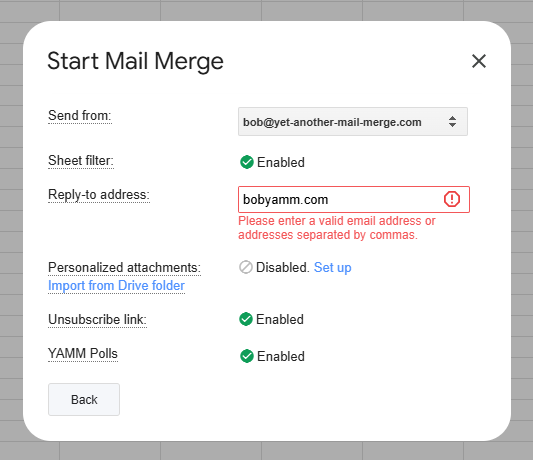This screenshot has height=460, width=533.
Task: Click the Reply-to address label
Action: point(99,195)
